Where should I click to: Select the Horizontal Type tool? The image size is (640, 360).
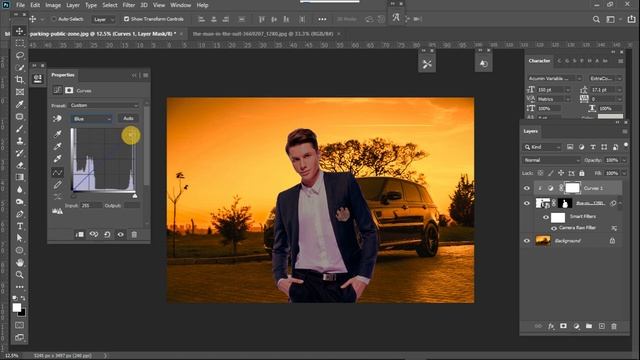(20, 226)
